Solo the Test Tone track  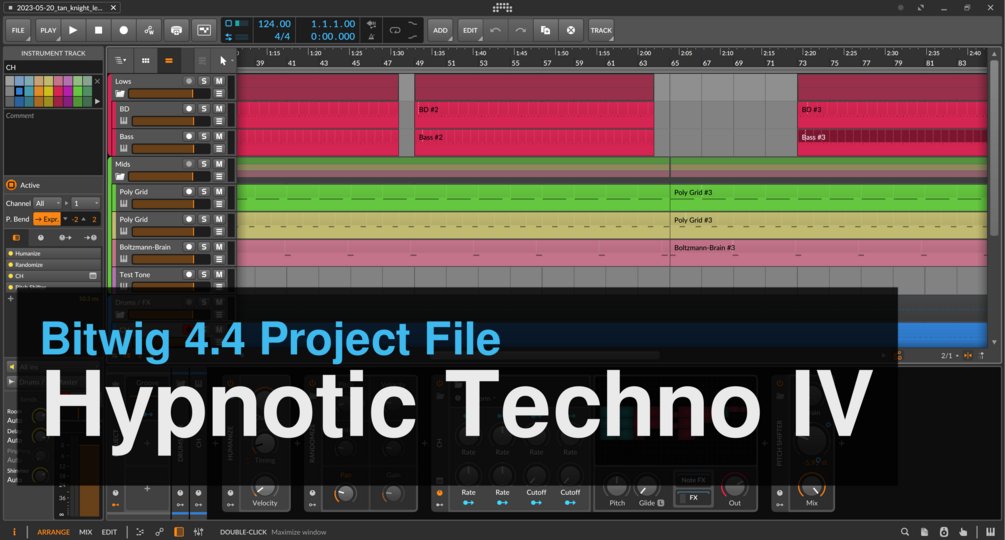pyautogui.click(x=204, y=274)
